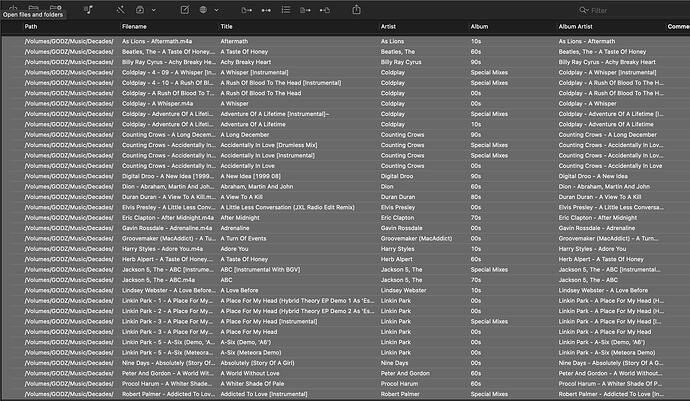690x401 pixels.
Task: Click artist 'Digital Droo'
Action: tap(397, 176)
